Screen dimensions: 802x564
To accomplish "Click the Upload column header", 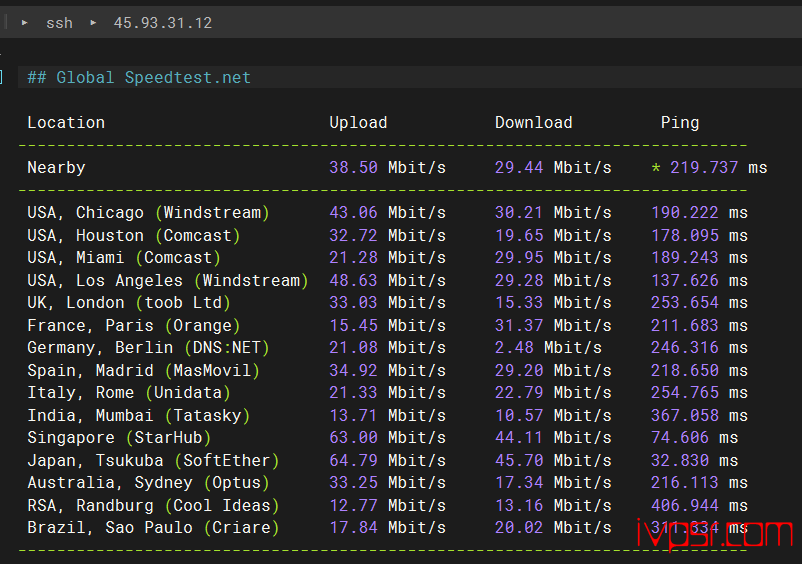I will 358,123.
